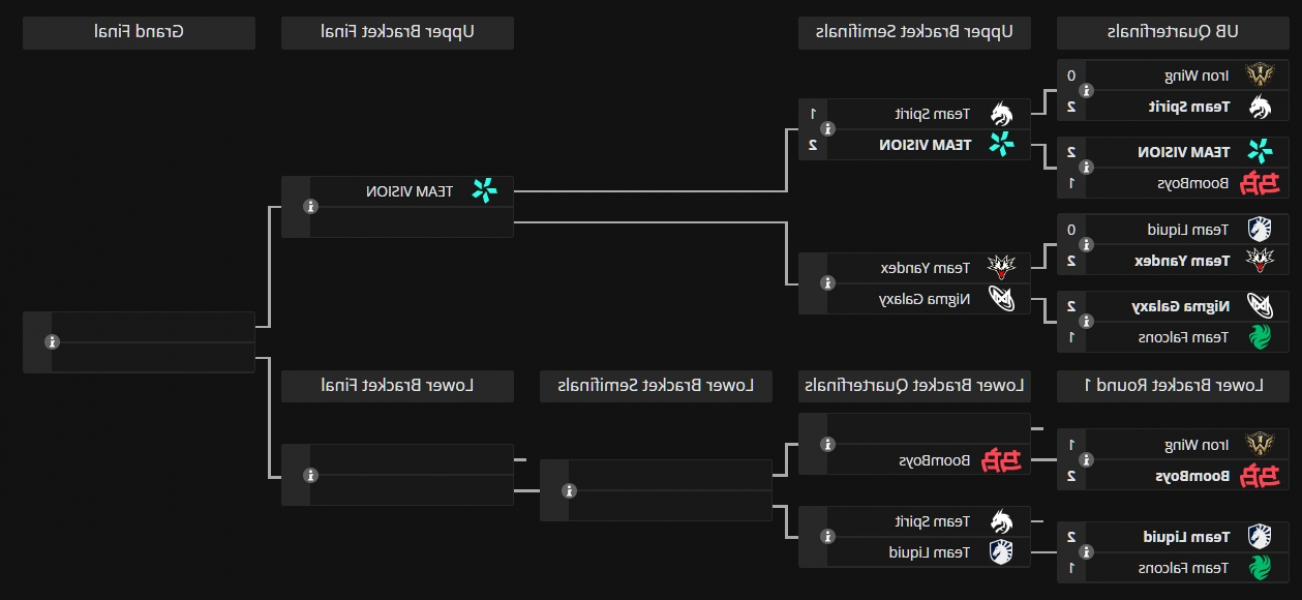
Task: View info for Team Spirit vs TEAM VISION semifinal
Action: pos(827,129)
